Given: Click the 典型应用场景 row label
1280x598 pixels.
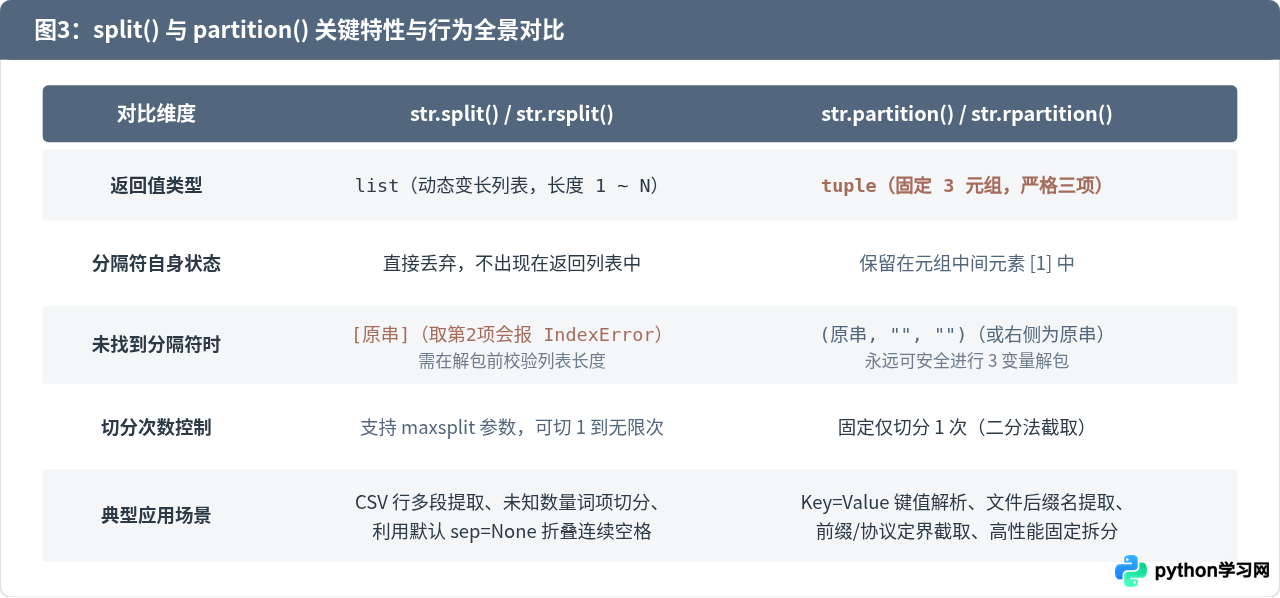Looking at the screenshot, I should click(x=156, y=516).
